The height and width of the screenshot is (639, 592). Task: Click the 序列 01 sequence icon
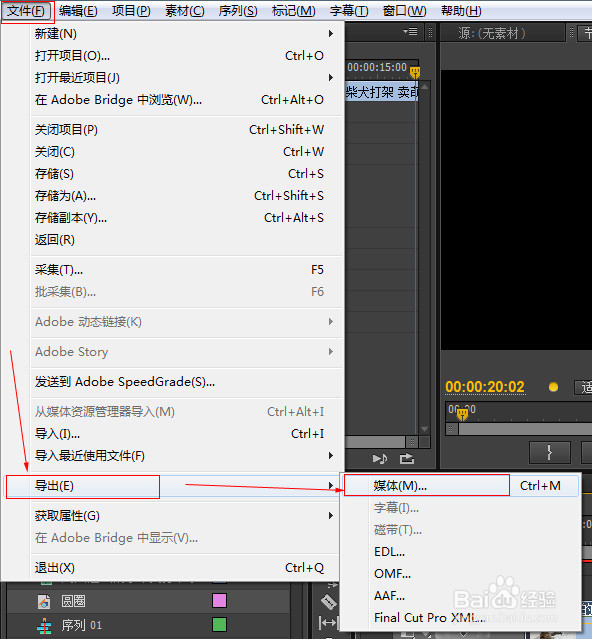coord(44,626)
